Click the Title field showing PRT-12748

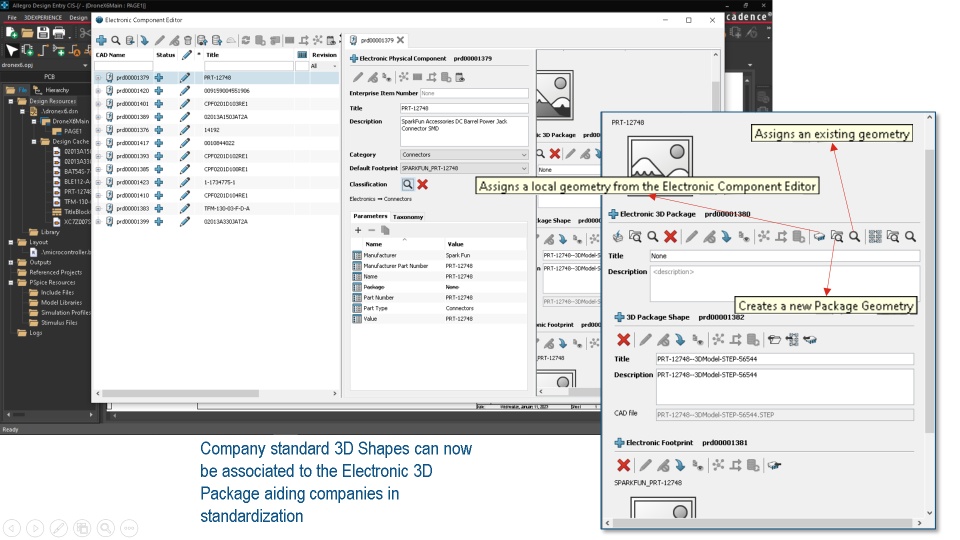pyautogui.click(x=464, y=108)
